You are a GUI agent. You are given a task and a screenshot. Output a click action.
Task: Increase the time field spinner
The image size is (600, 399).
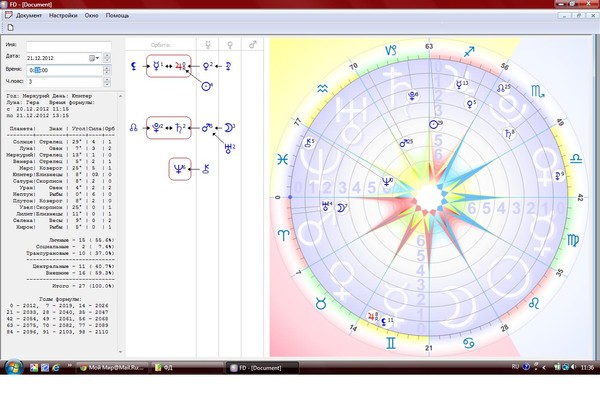(x=107, y=68)
